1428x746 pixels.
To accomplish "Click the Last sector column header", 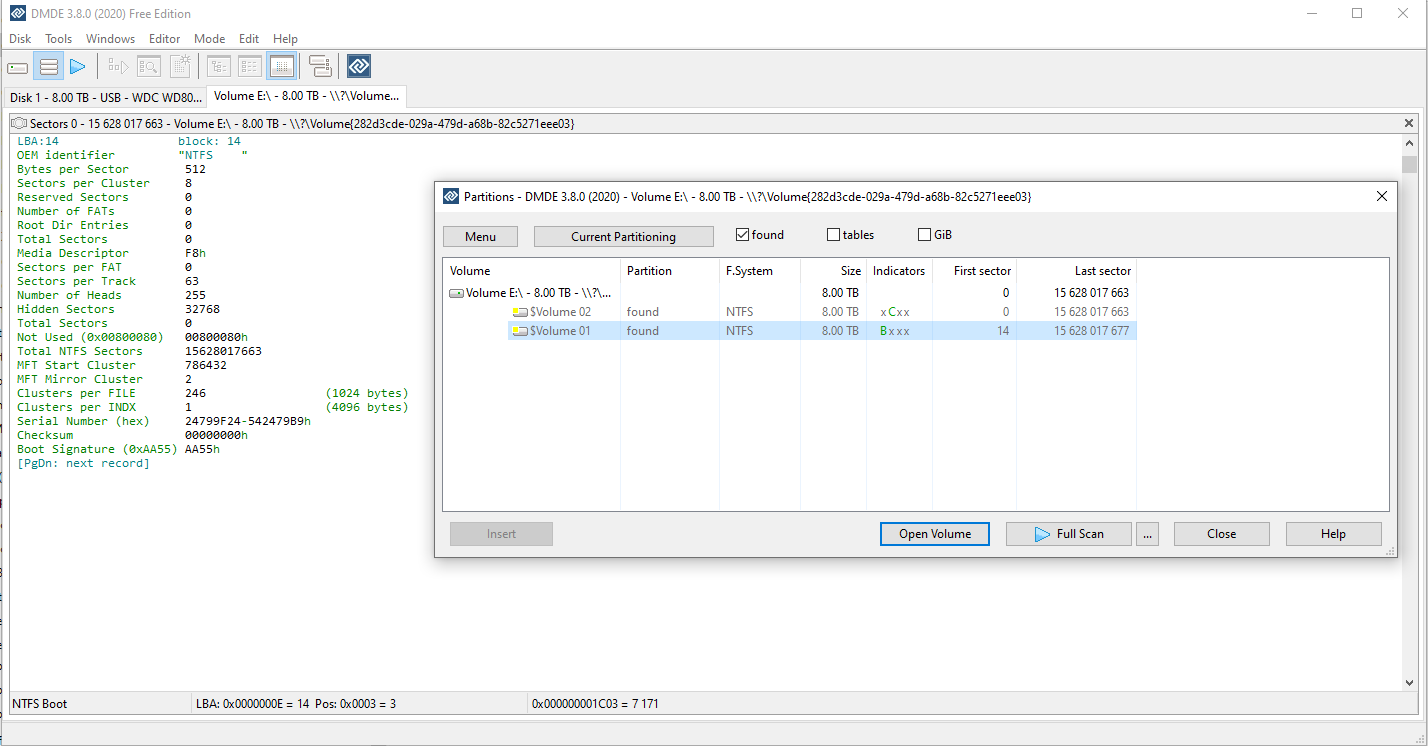I will tap(1076, 271).
